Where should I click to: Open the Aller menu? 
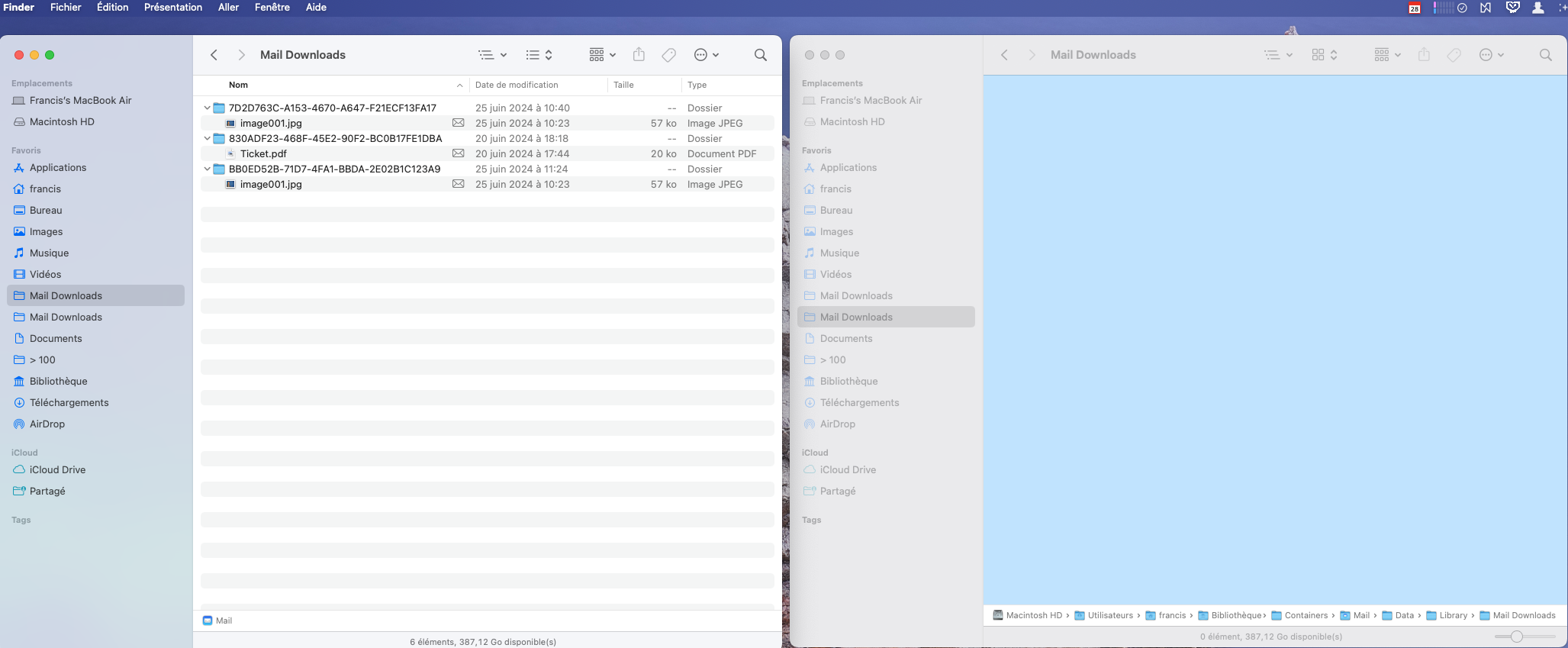point(228,8)
